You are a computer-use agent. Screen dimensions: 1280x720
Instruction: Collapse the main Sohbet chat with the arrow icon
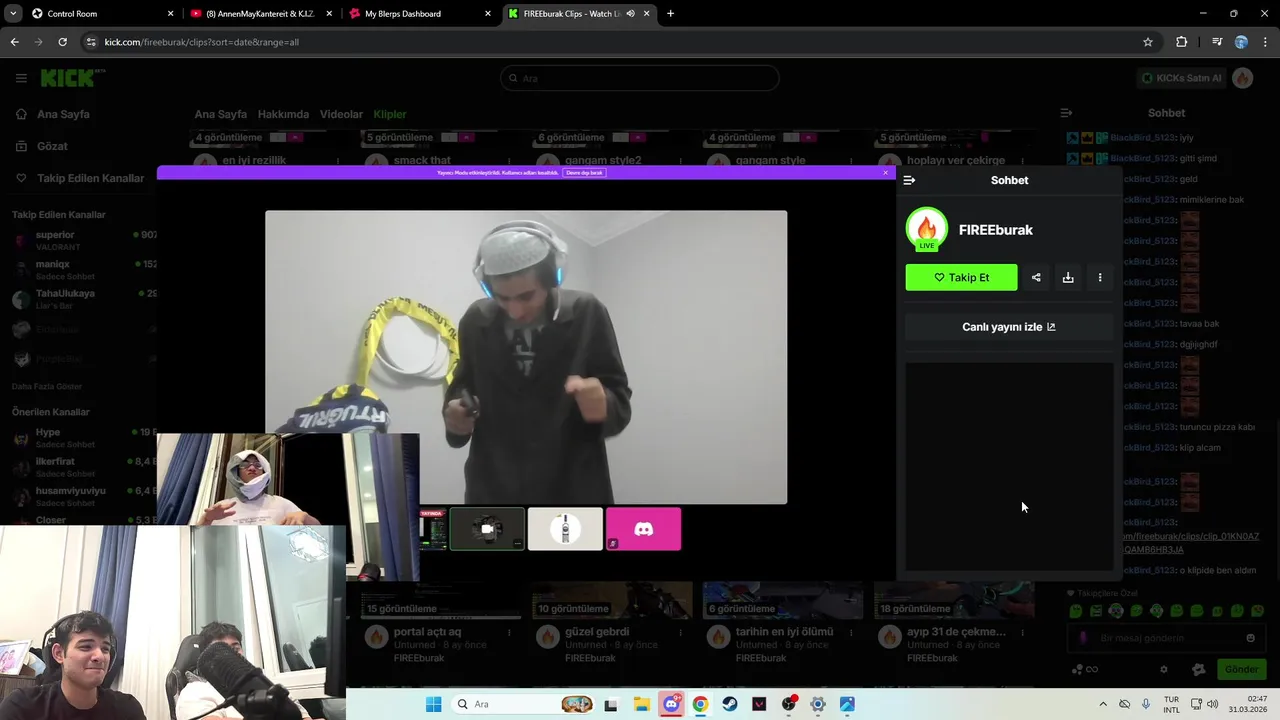pos(1066,113)
